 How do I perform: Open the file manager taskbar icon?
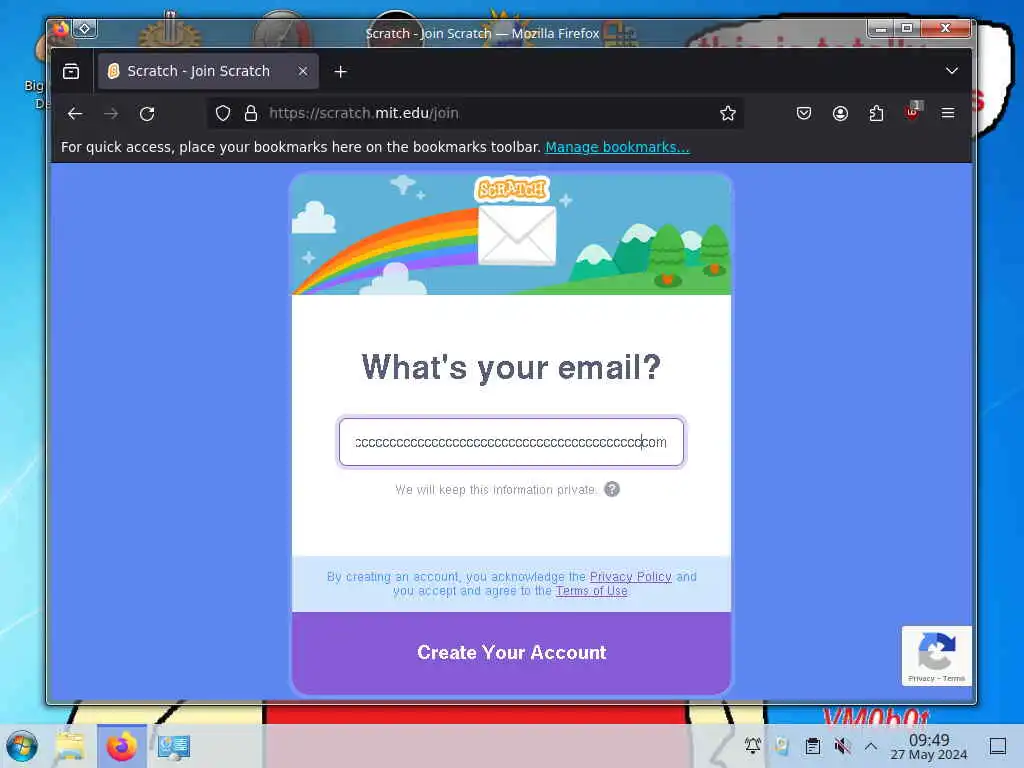tap(70, 746)
